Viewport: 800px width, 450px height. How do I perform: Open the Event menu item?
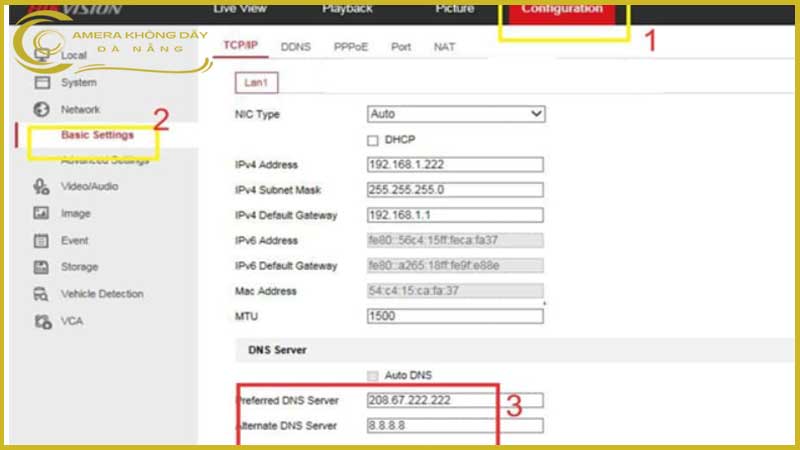74,240
